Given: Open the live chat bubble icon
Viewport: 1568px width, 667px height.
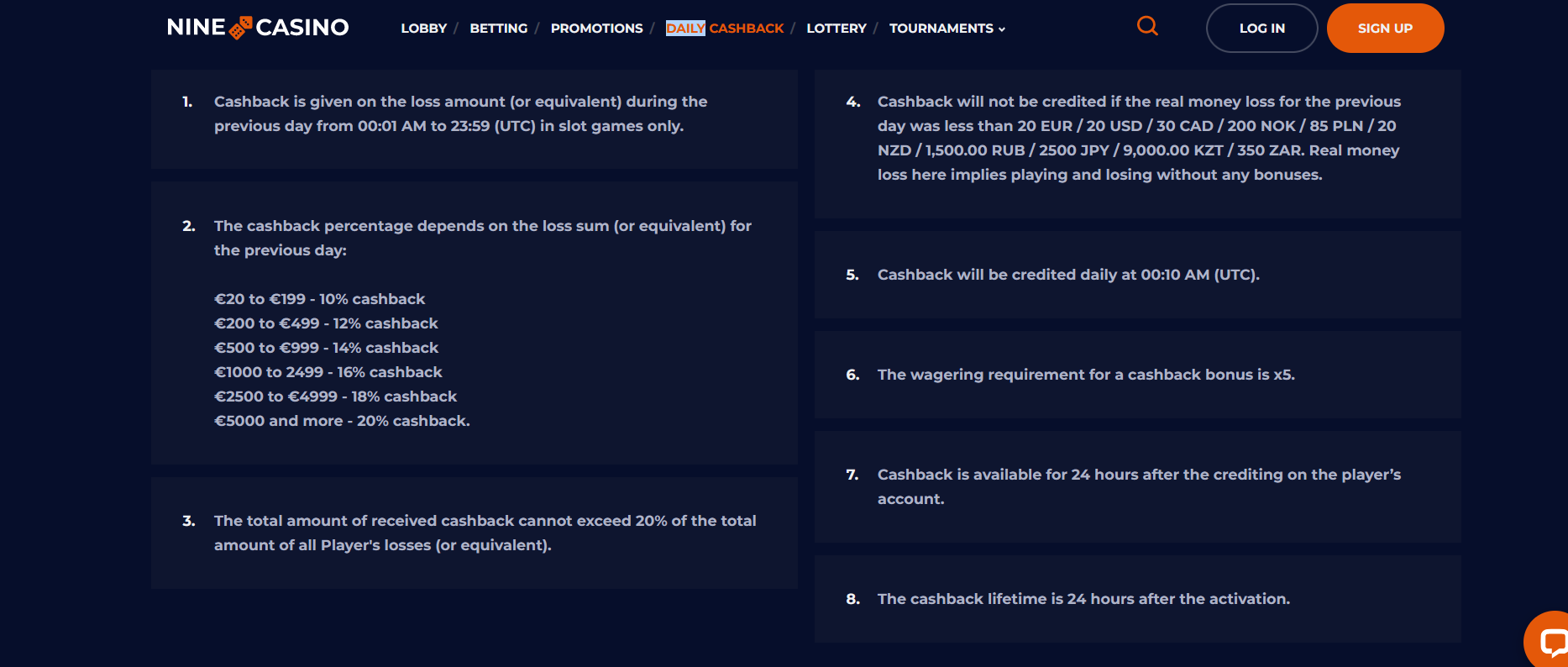Looking at the screenshot, I should point(1549,640).
